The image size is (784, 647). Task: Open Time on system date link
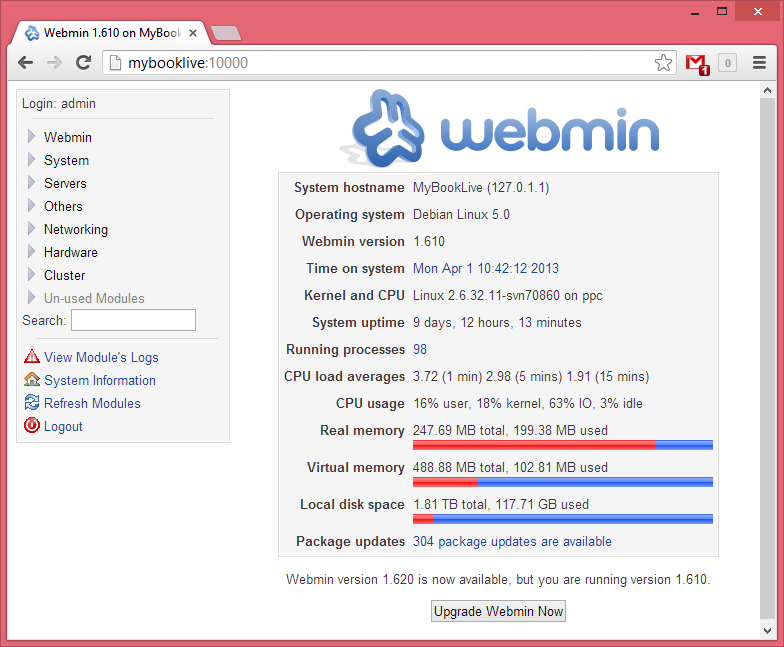pyautogui.click(x=486, y=268)
